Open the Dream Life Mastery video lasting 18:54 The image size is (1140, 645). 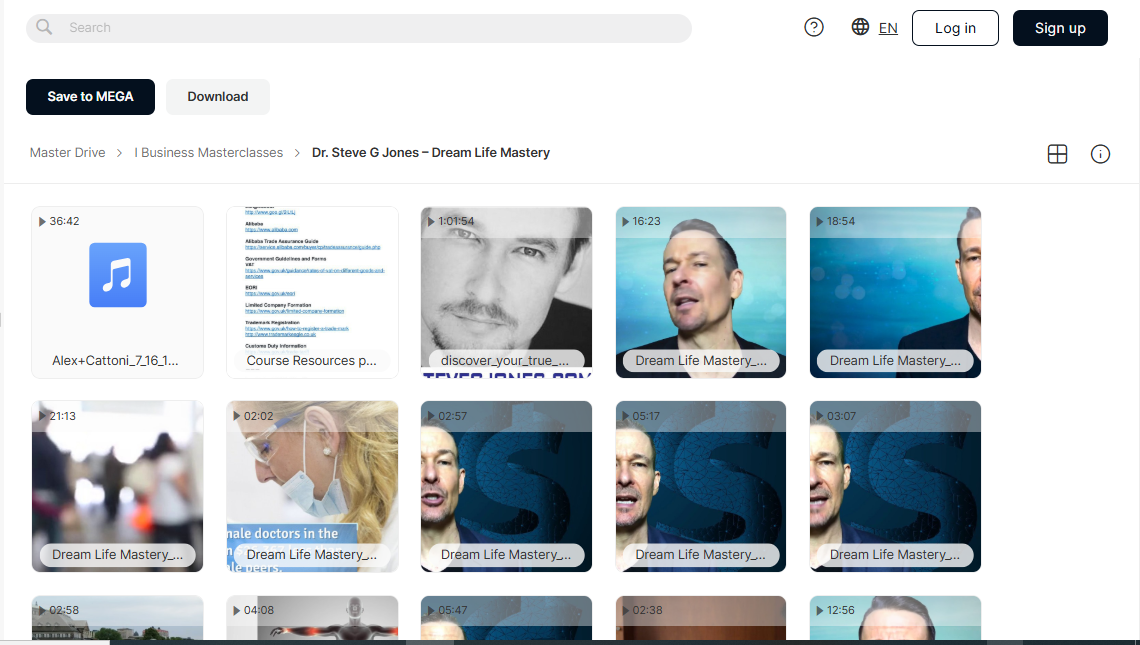tap(895, 292)
